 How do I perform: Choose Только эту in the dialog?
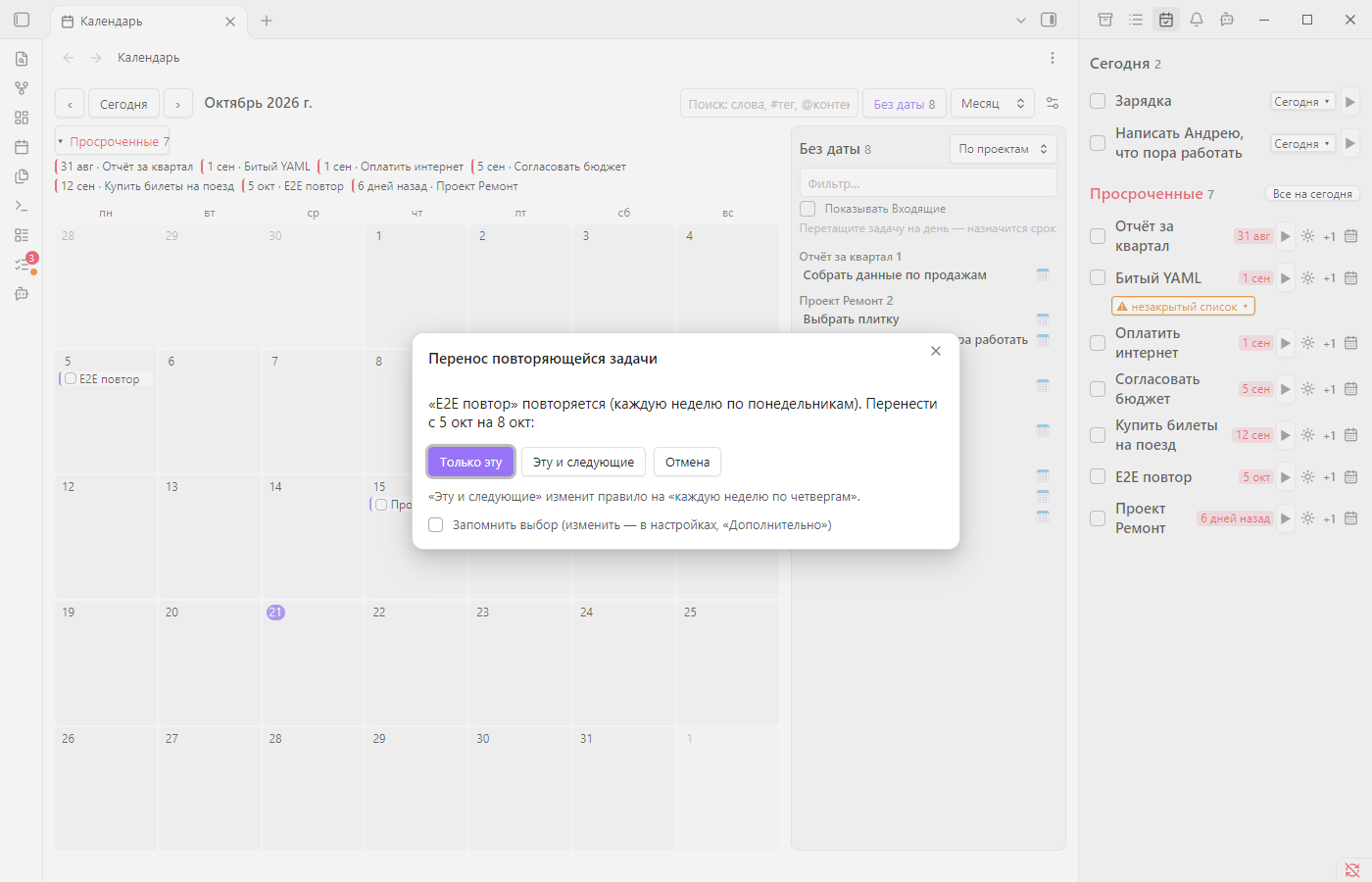point(470,462)
